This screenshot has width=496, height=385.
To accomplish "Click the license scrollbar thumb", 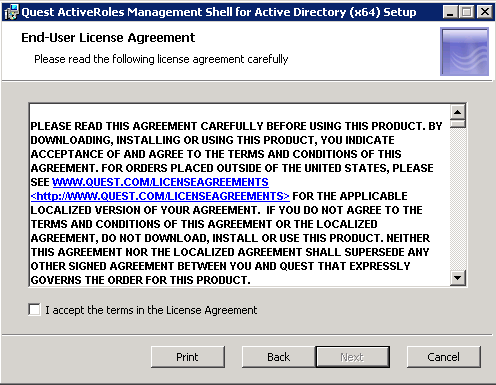I will (458, 124).
